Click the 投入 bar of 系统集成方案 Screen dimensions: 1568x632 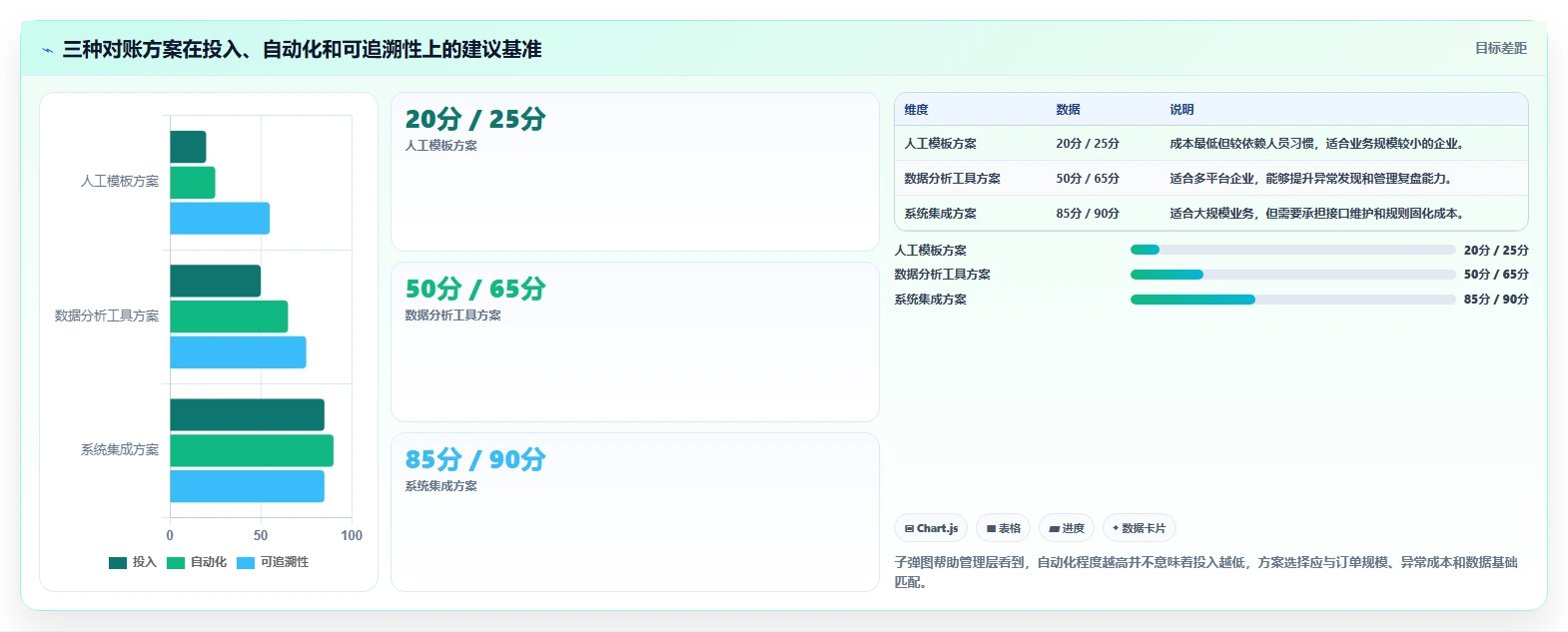[247, 414]
